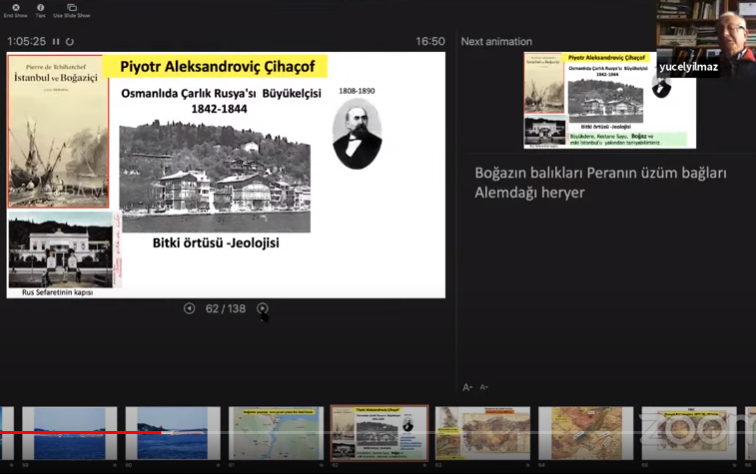Click the Bitki örtüsü -Jeolojisi text
The image size is (756, 475).
click(216, 243)
